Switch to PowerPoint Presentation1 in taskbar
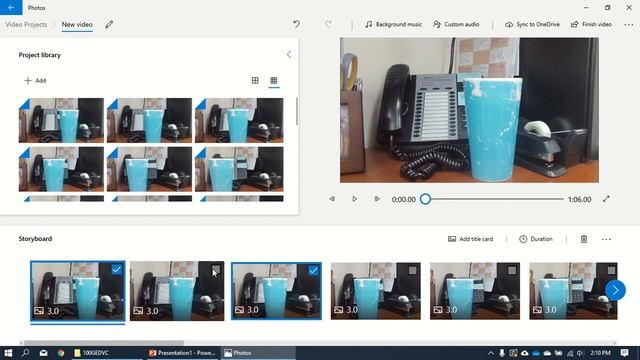Viewport: 640px width, 360px height. coord(182,353)
